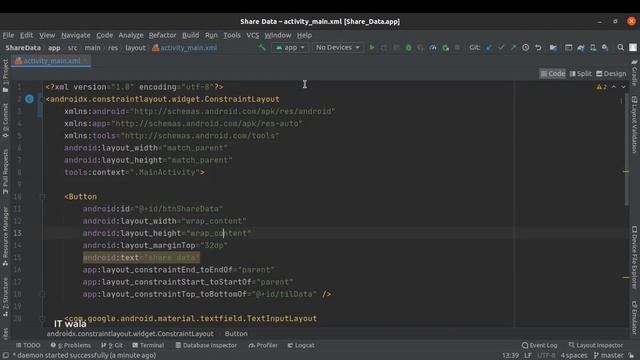The width and height of the screenshot is (640, 360).
Task: Click the Make Project hammer icon
Action: [x=262, y=48]
